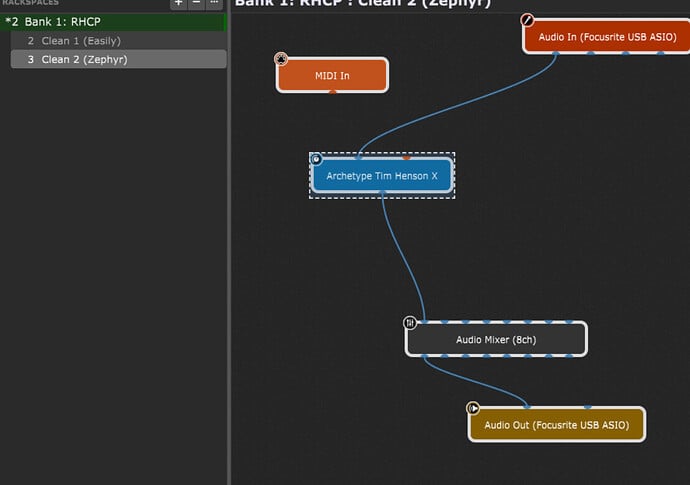Viewport: 690px width, 485px height.
Task: Select the MIDI In block
Action: pos(332,75)
